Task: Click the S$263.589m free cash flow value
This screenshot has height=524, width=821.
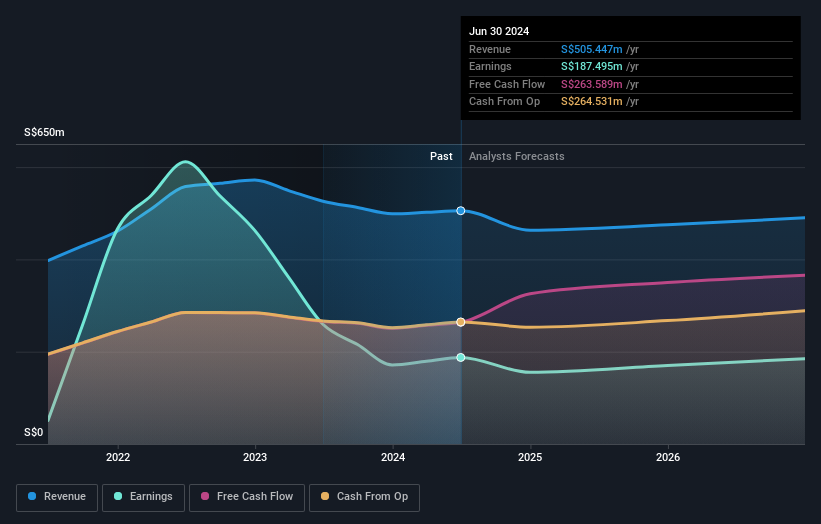Action: (x=592, y=84)
